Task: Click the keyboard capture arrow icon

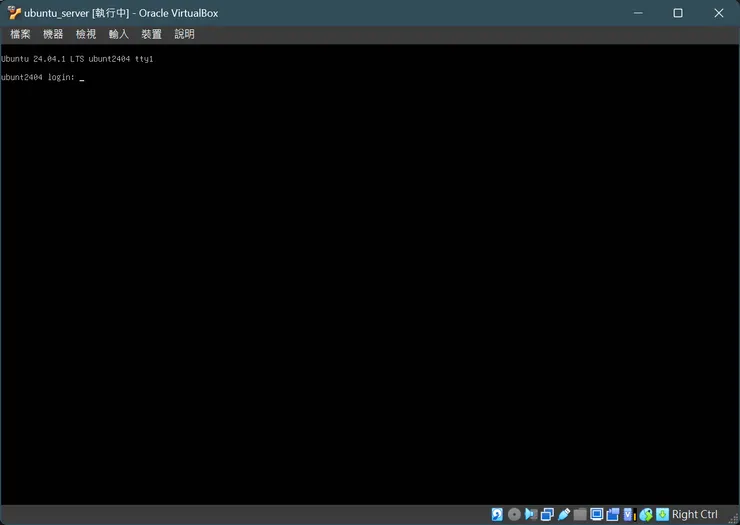Action: pyautogui.click(x=663, y=514)
